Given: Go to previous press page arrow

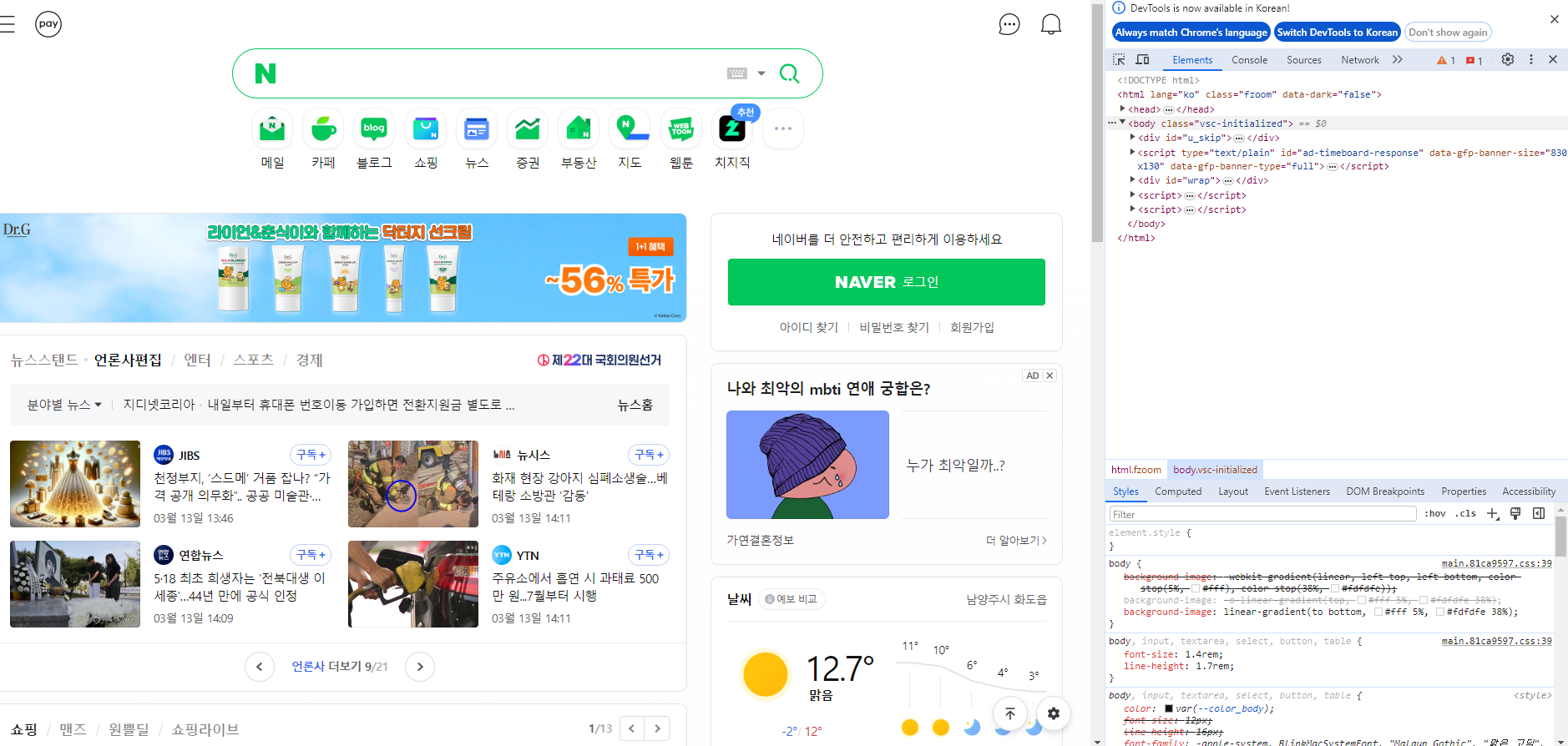Looking at the screenshot, I should tap(260, 667).
